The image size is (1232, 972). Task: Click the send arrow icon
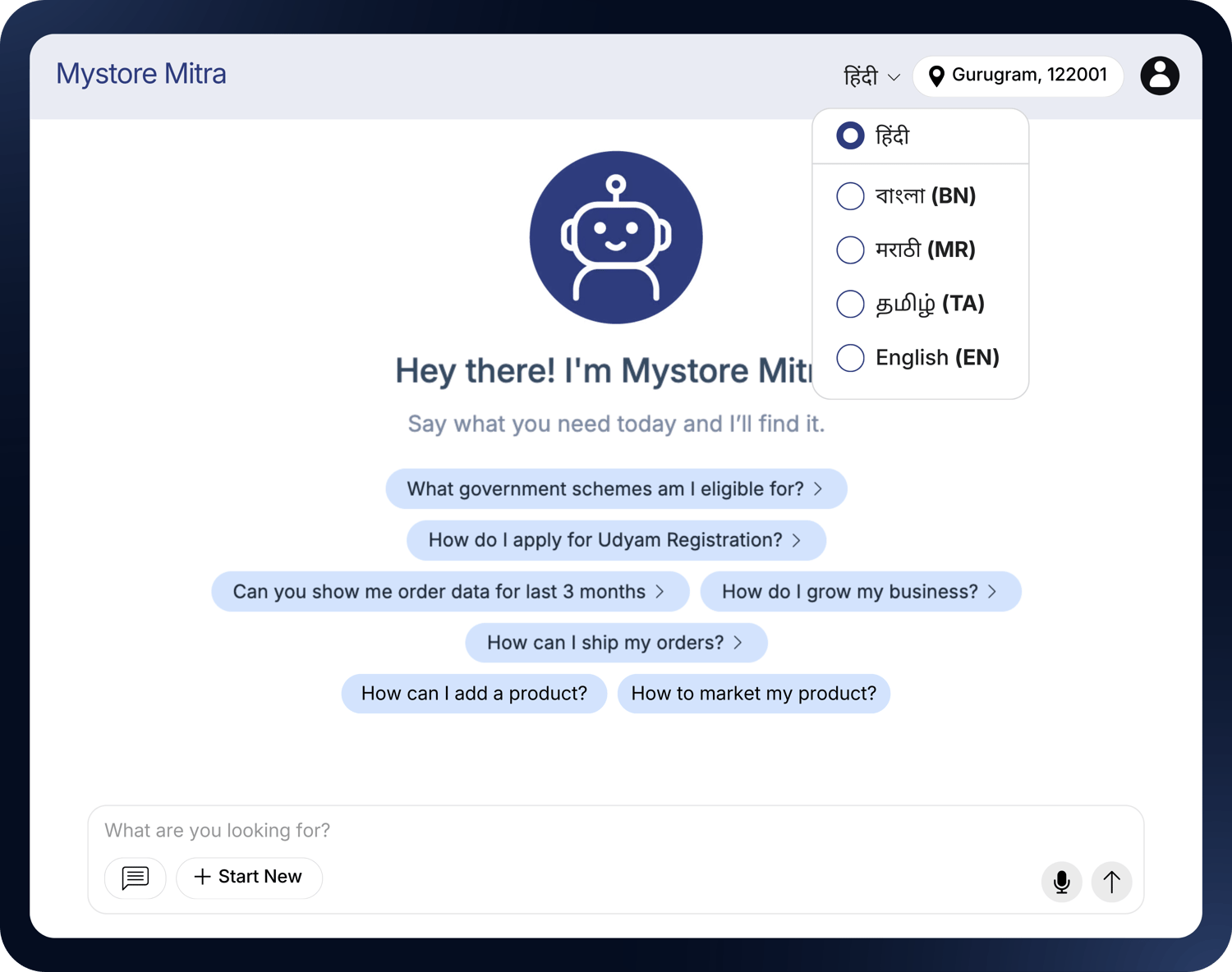pyautogui.click(x=1111, y=882)
